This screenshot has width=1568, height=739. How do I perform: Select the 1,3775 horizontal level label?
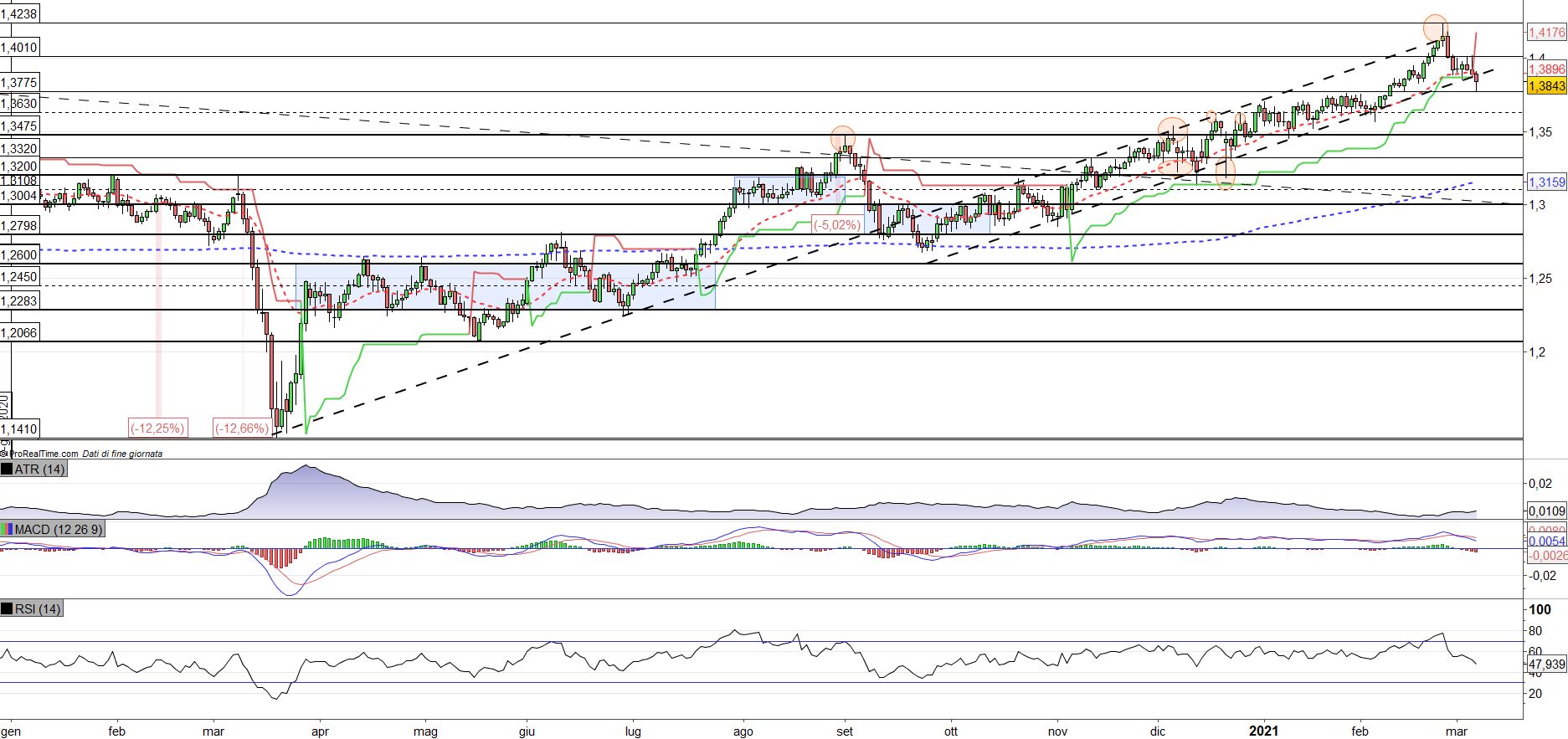click(x=19, y=83)
